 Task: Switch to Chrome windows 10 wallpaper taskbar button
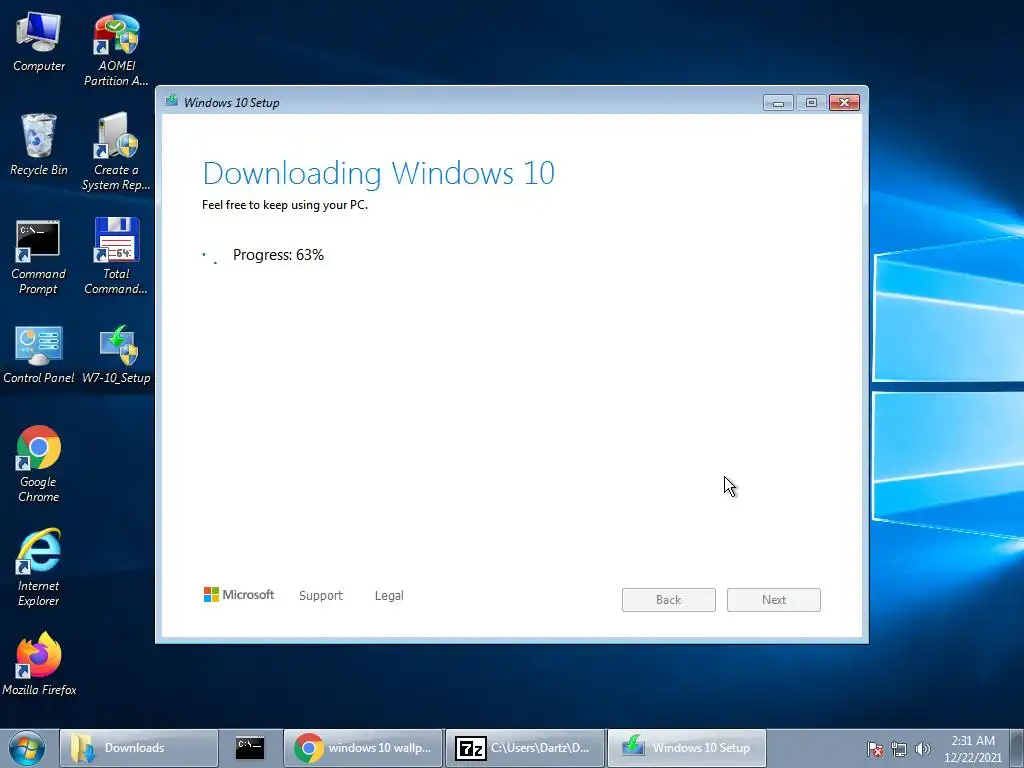(x=363, y=748)
